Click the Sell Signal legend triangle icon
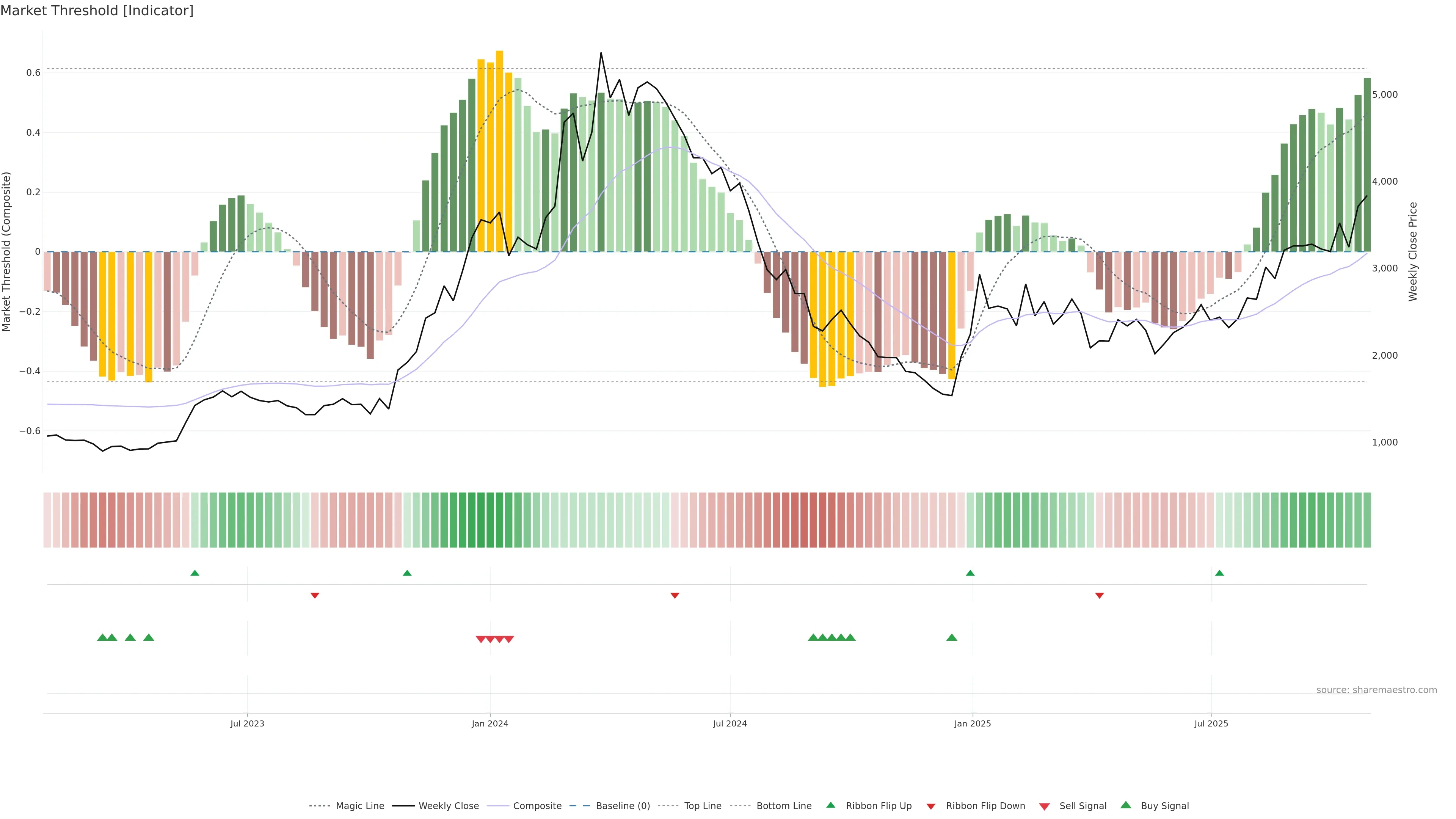The height and width of the screenshot is (819, 1456). [x=1044, y=806]
